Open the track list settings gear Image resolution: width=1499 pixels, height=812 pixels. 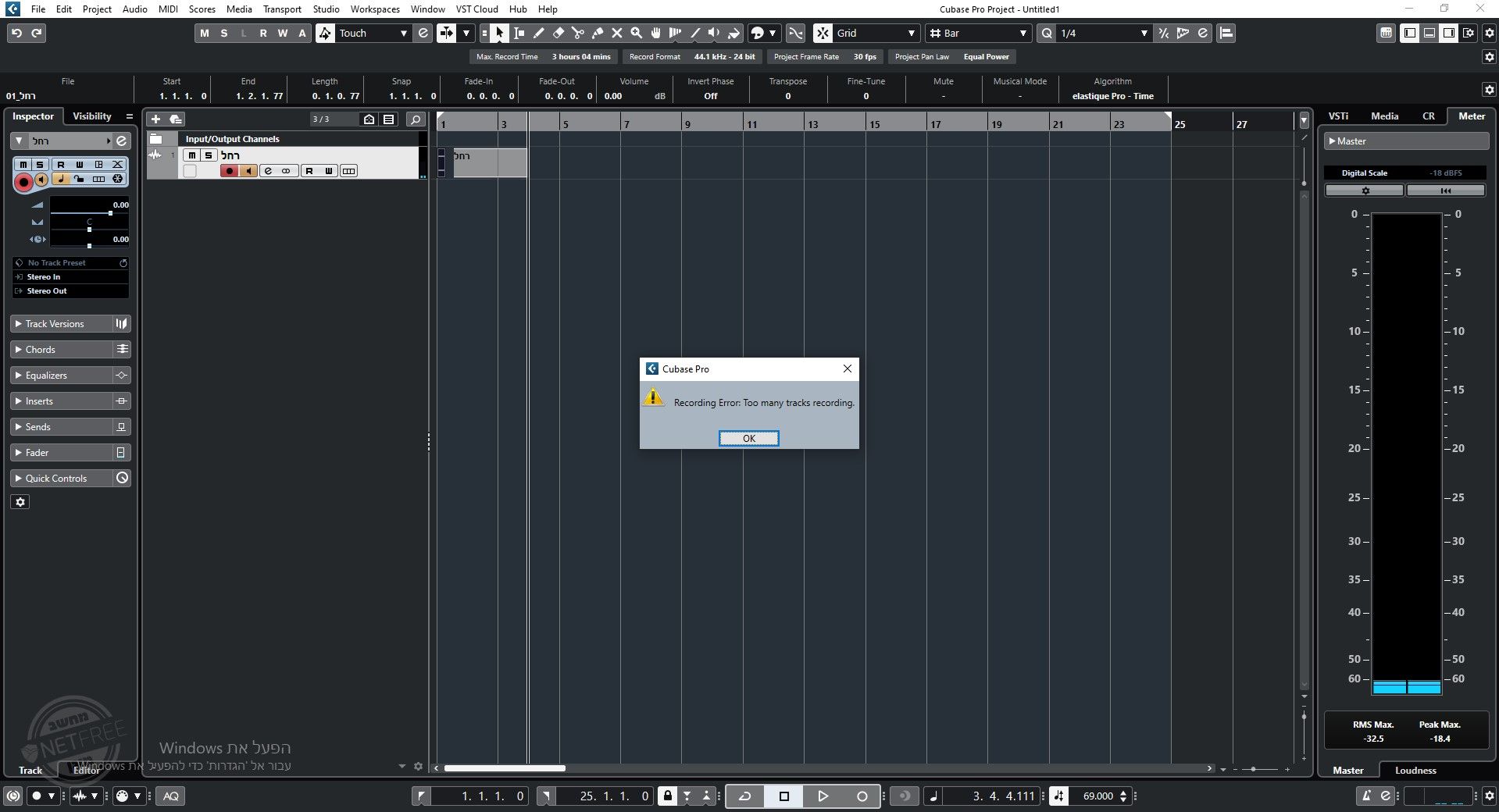(418, 767)
